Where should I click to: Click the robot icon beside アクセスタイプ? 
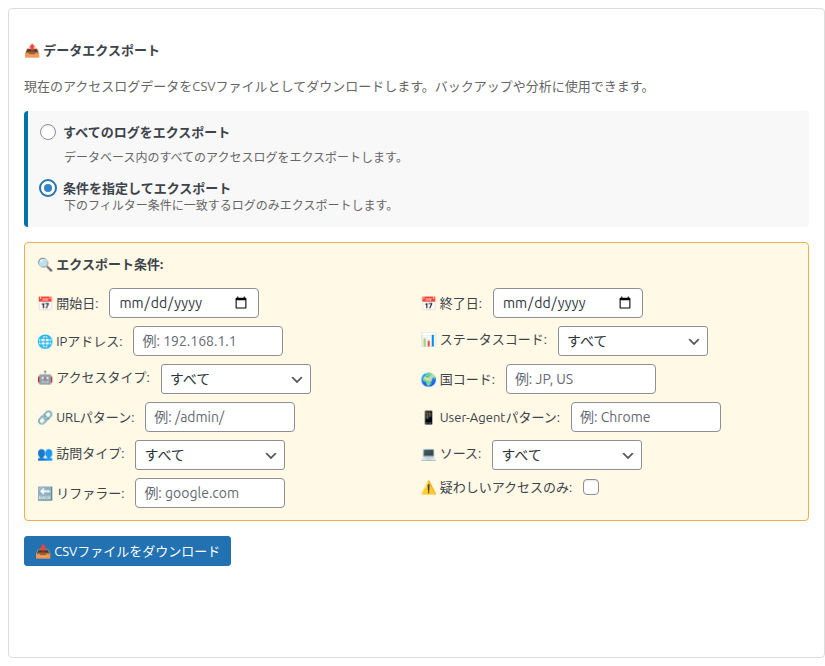point(45,378)
